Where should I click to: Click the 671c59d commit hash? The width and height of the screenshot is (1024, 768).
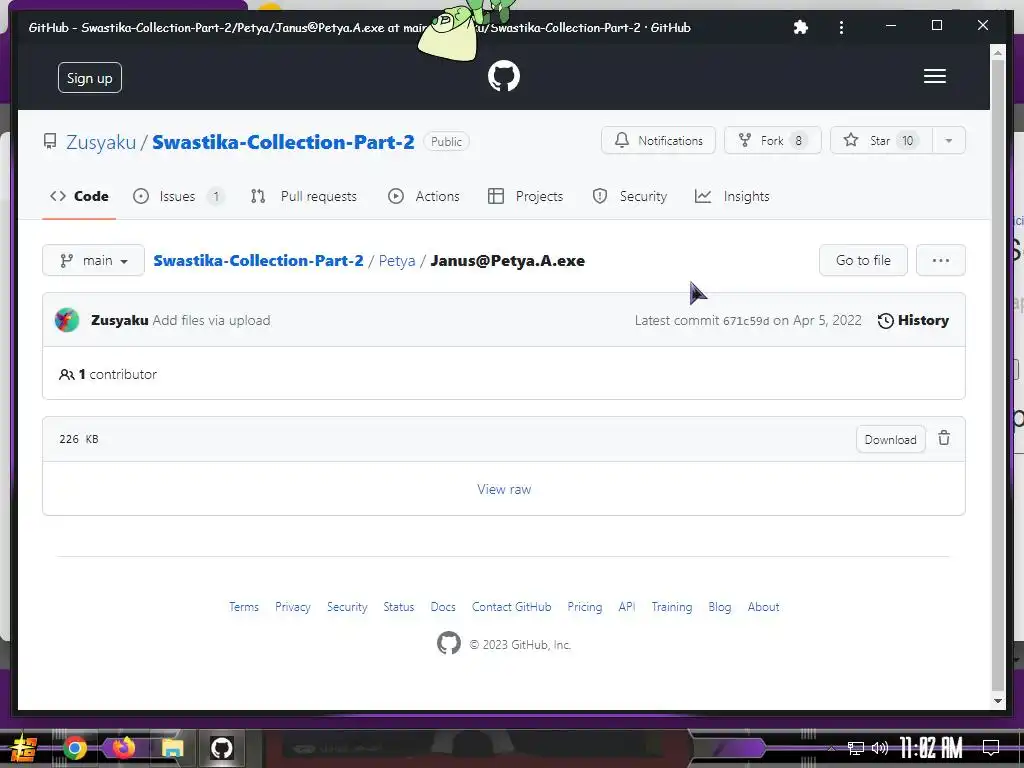pyautogui.click(x=746, y=321)
